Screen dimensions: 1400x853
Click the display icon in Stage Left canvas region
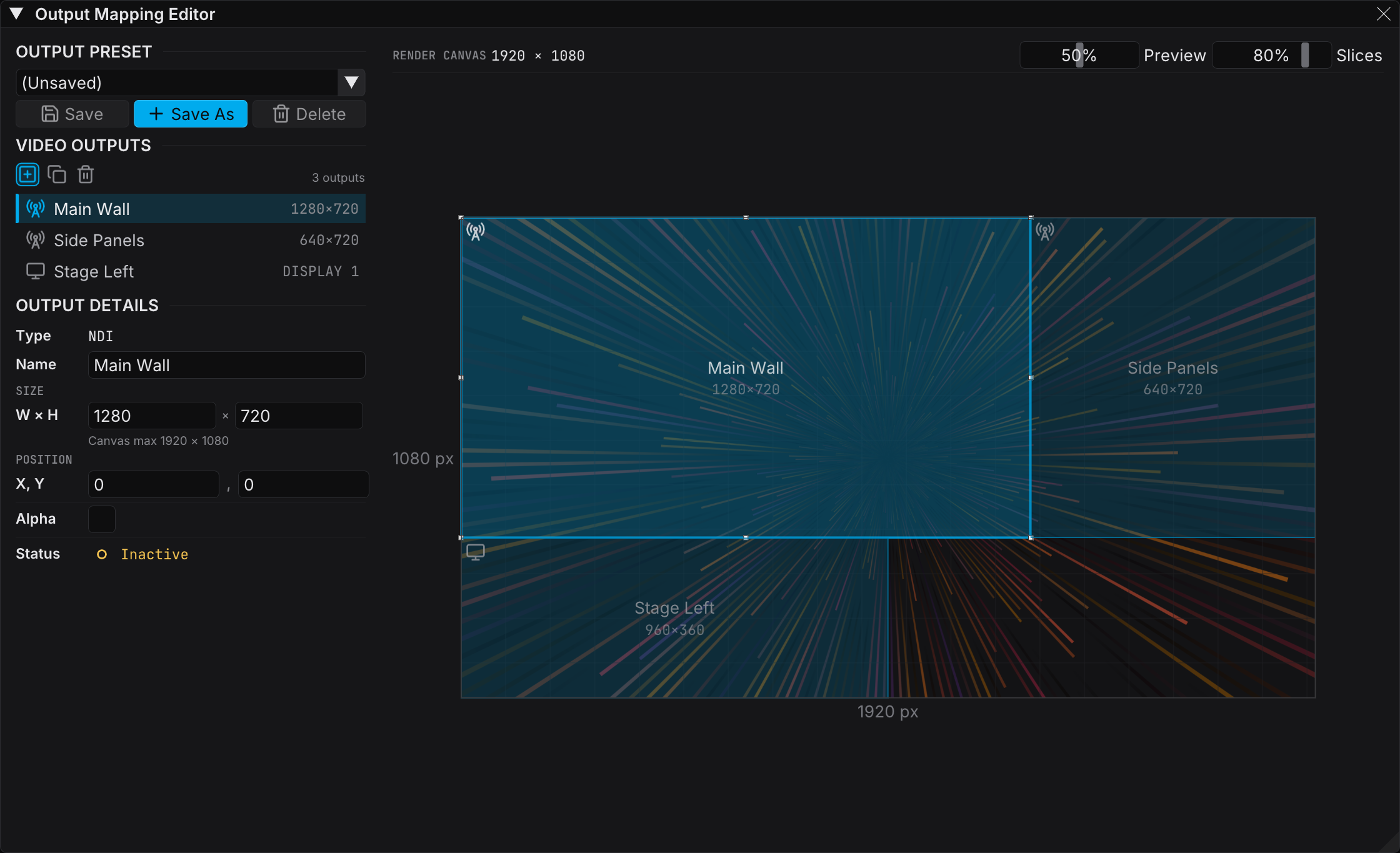(476, 552)
